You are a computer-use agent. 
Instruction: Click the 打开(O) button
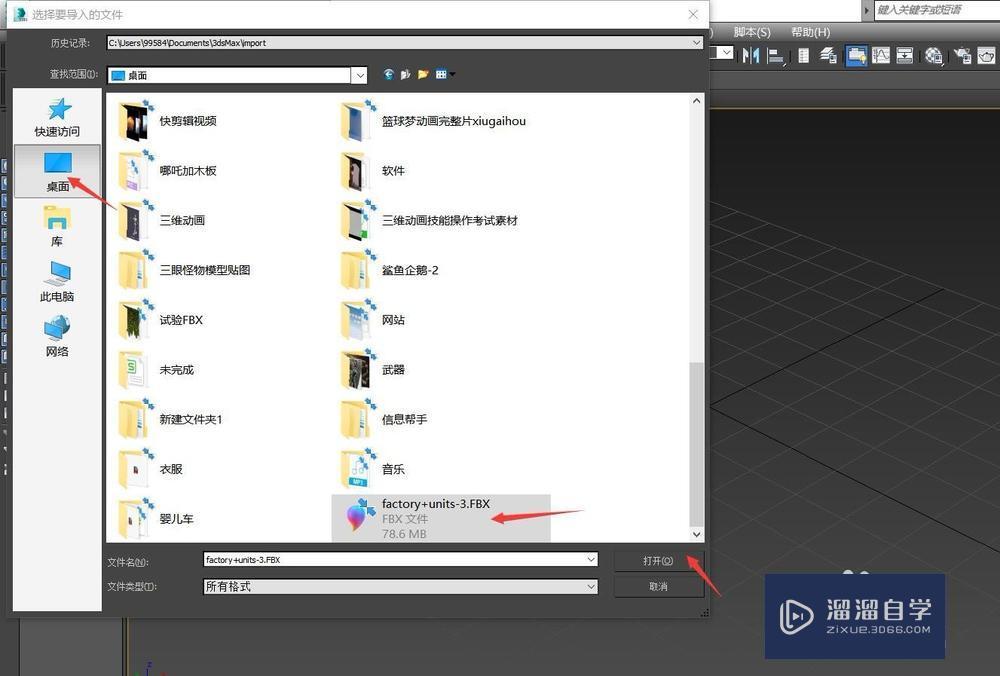pyautogui.click(x=657, y=560)
